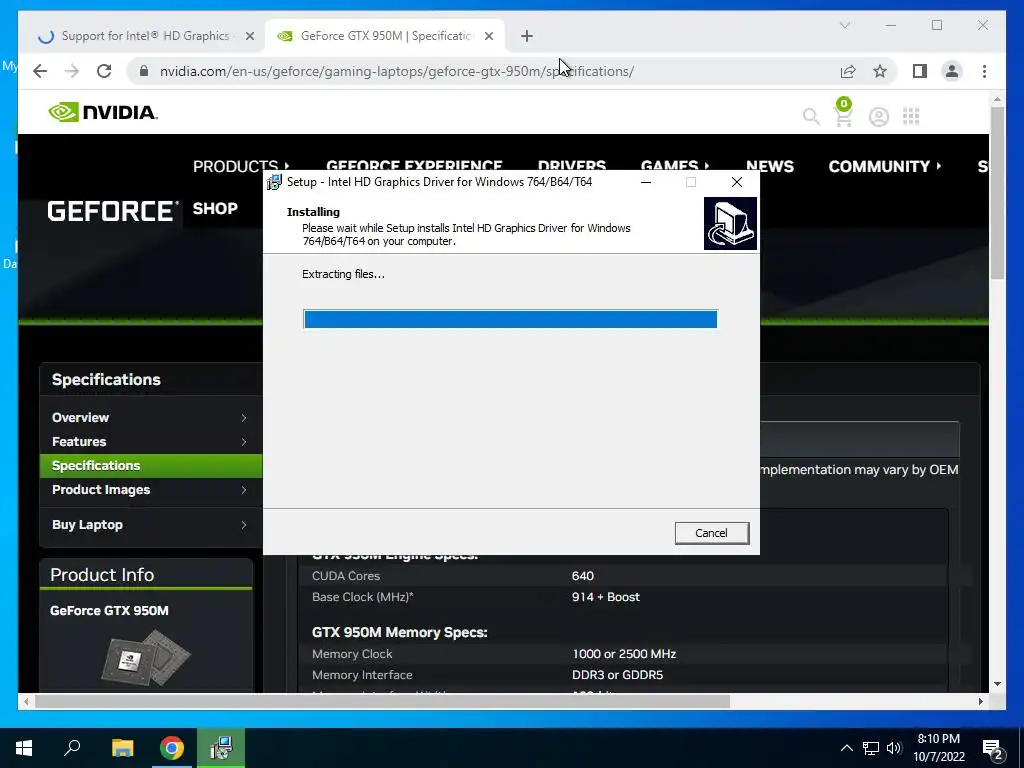The width and height of the screenshot is (1024, 768).
Task: Close the Intel driver Setup dialog
Action: (737, 182)
